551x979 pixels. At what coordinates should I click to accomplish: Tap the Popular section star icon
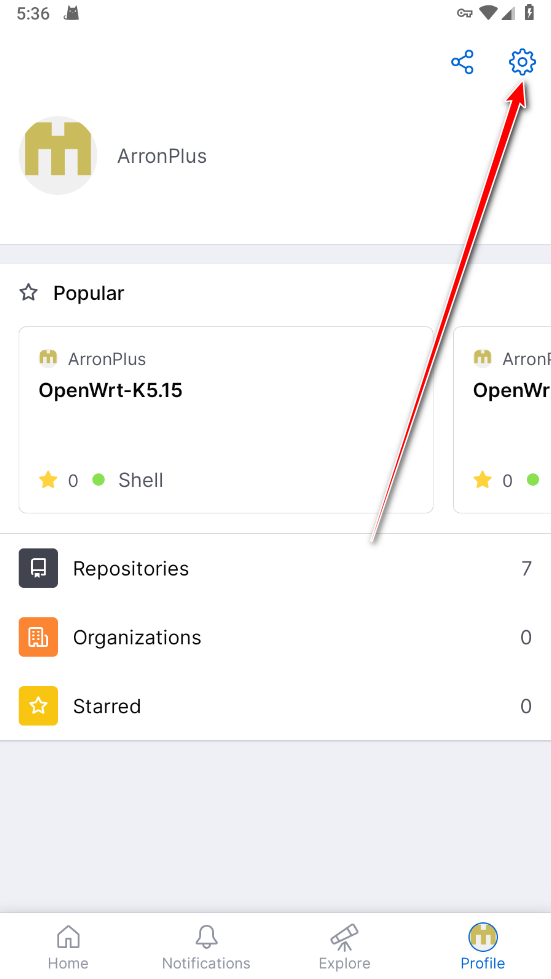pyautogui.click(x=29, y=292)
